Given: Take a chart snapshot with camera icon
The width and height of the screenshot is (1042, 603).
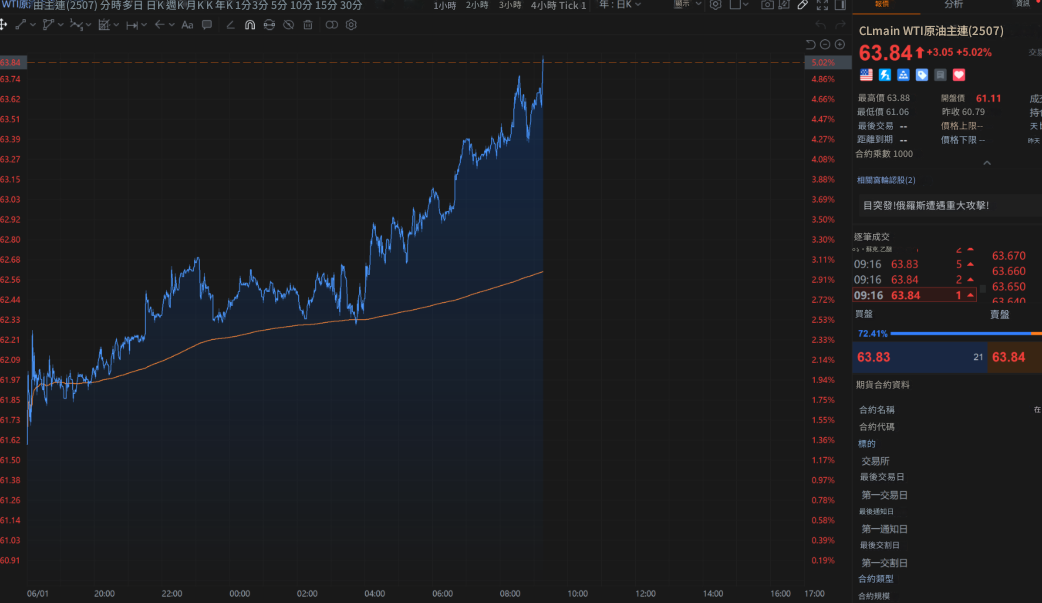Looking at the screenshot, I should pos(767,5).
